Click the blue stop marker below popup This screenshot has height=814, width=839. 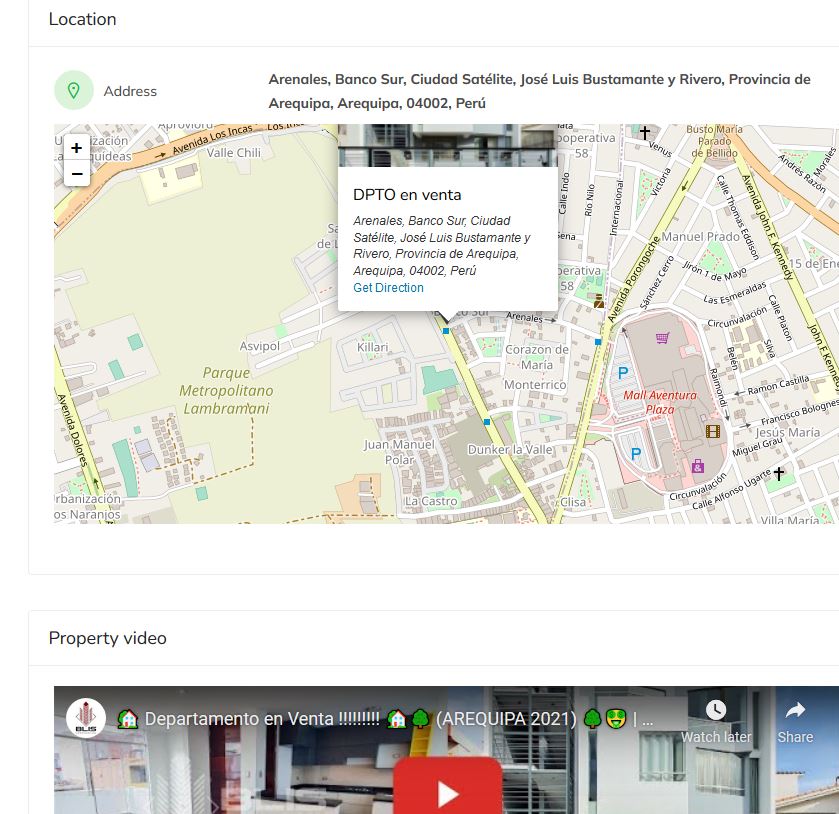click(x=446, y=331)
